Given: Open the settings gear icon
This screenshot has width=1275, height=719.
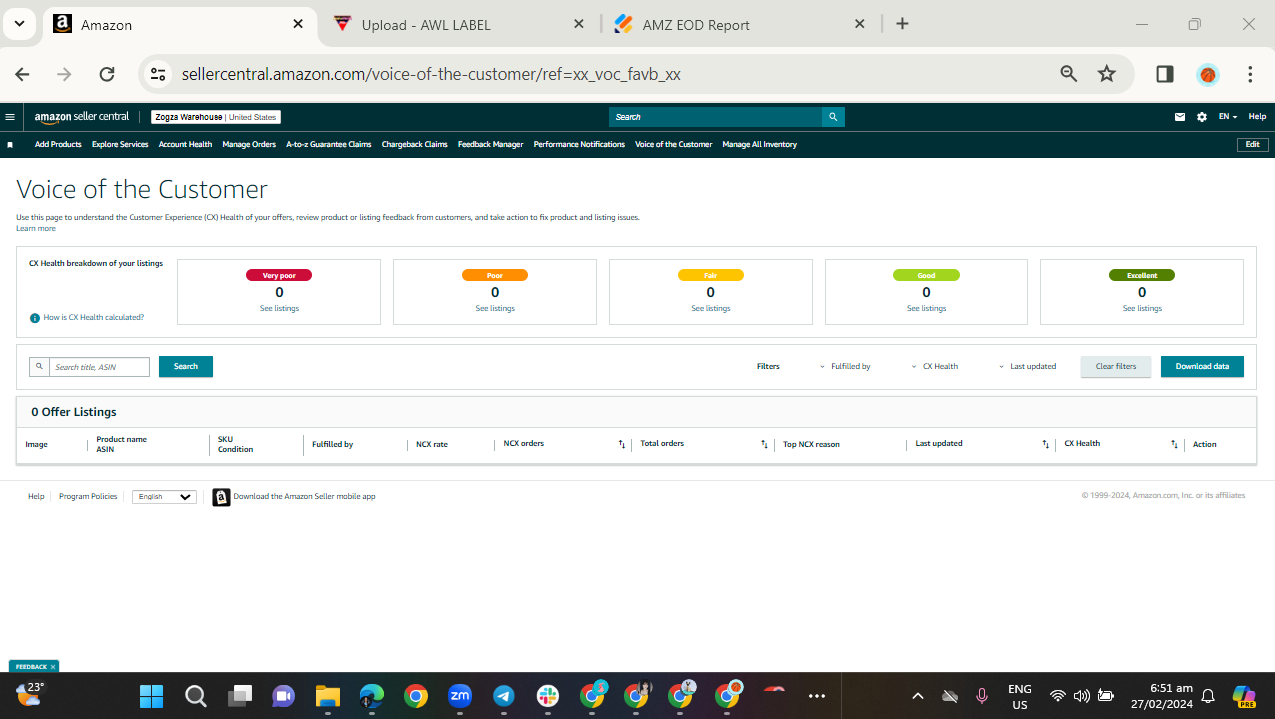Looking at the screenshot, I should pos(1202,117).
